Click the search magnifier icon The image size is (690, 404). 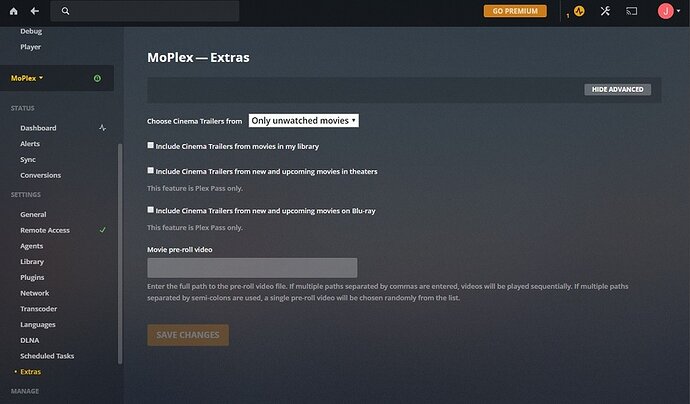[x=66, y=11]
